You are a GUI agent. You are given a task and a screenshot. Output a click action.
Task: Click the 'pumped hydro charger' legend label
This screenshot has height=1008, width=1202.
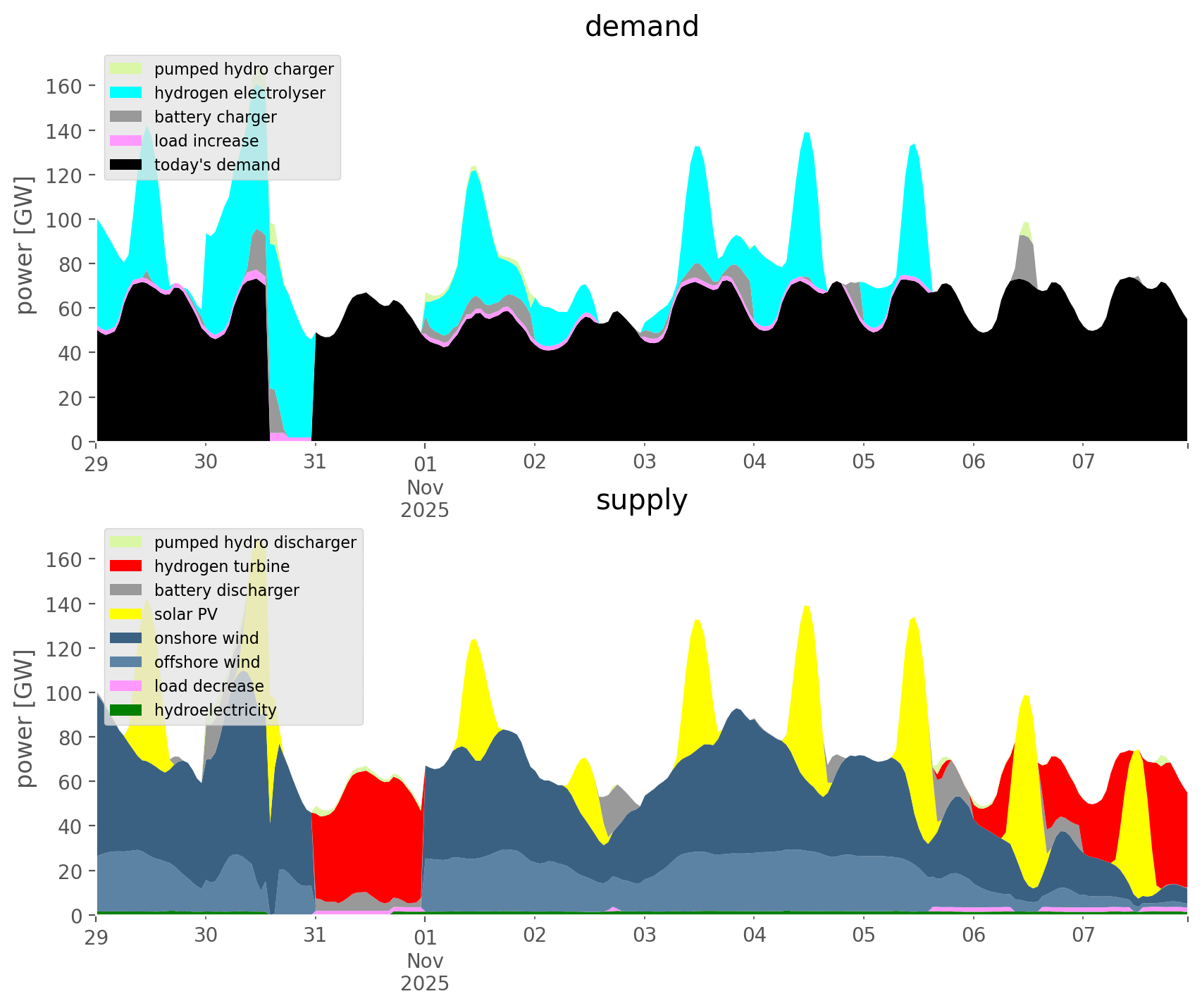pyautogui.click(x=244, y=69)
